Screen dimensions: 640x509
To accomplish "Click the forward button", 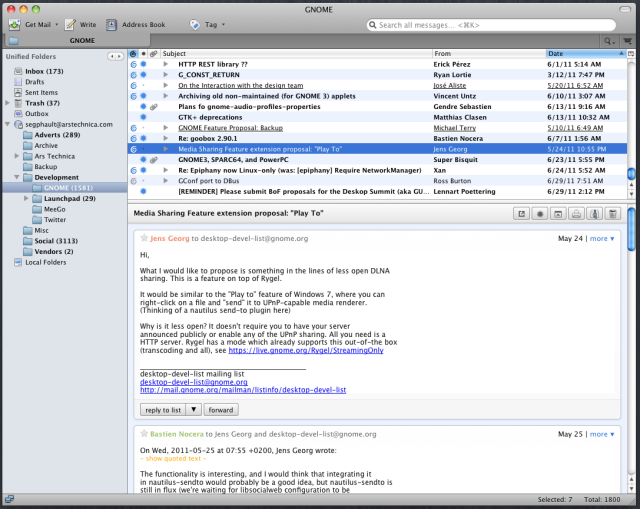I will [221, 410].
